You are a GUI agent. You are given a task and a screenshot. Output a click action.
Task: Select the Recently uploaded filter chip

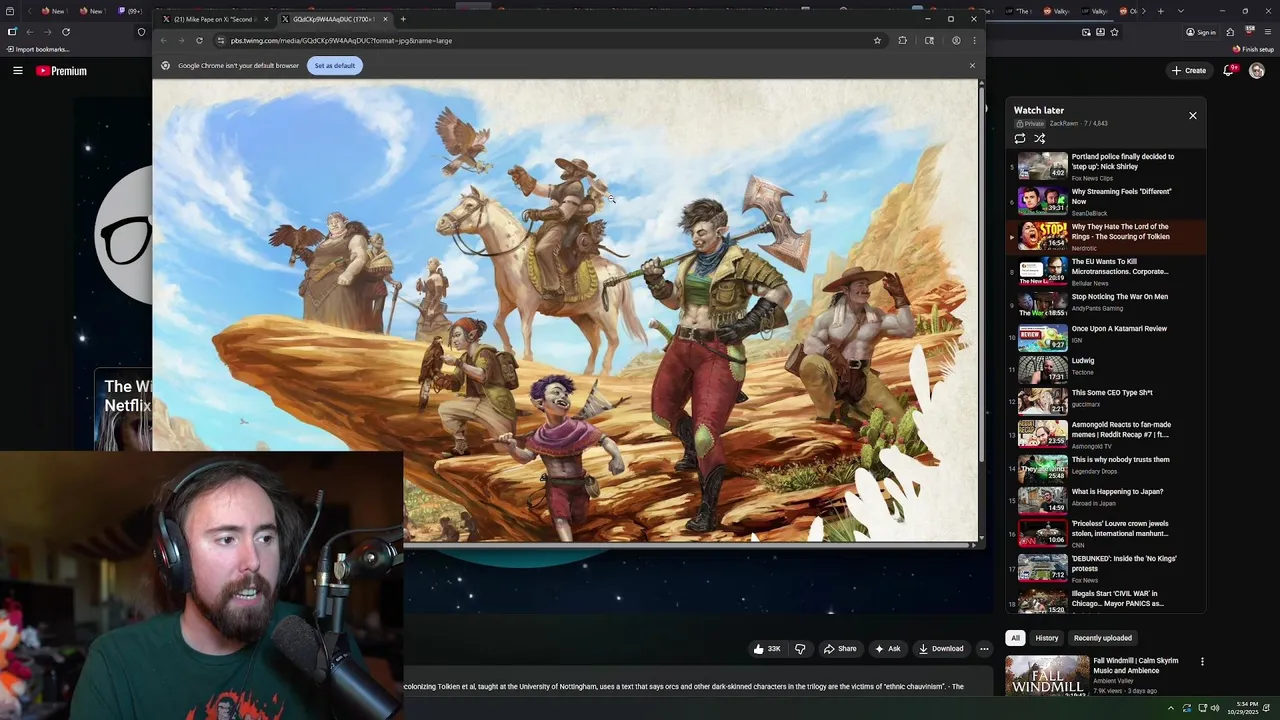[x=1103, y=638]
